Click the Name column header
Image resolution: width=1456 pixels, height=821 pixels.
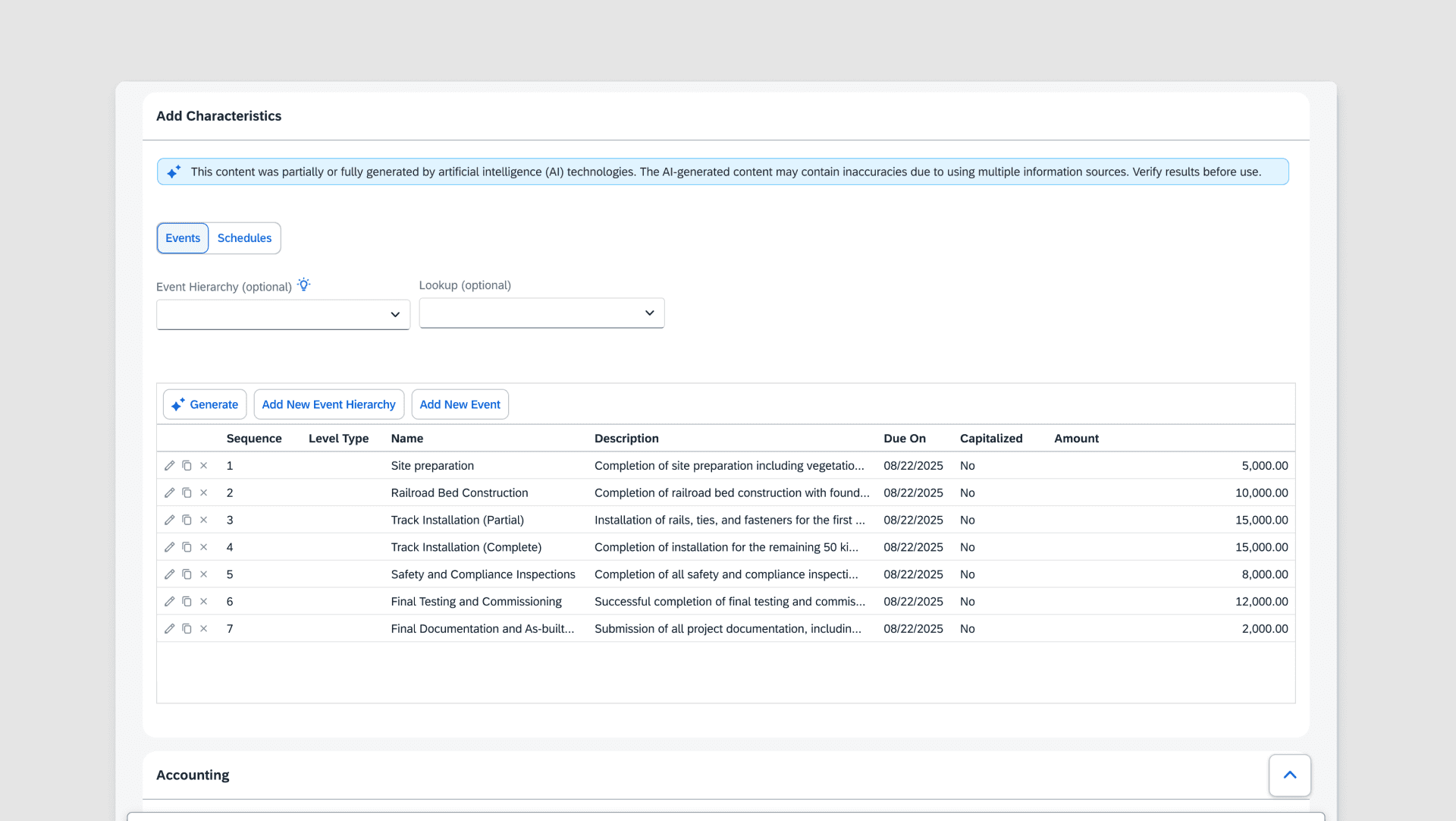point(407,439)
